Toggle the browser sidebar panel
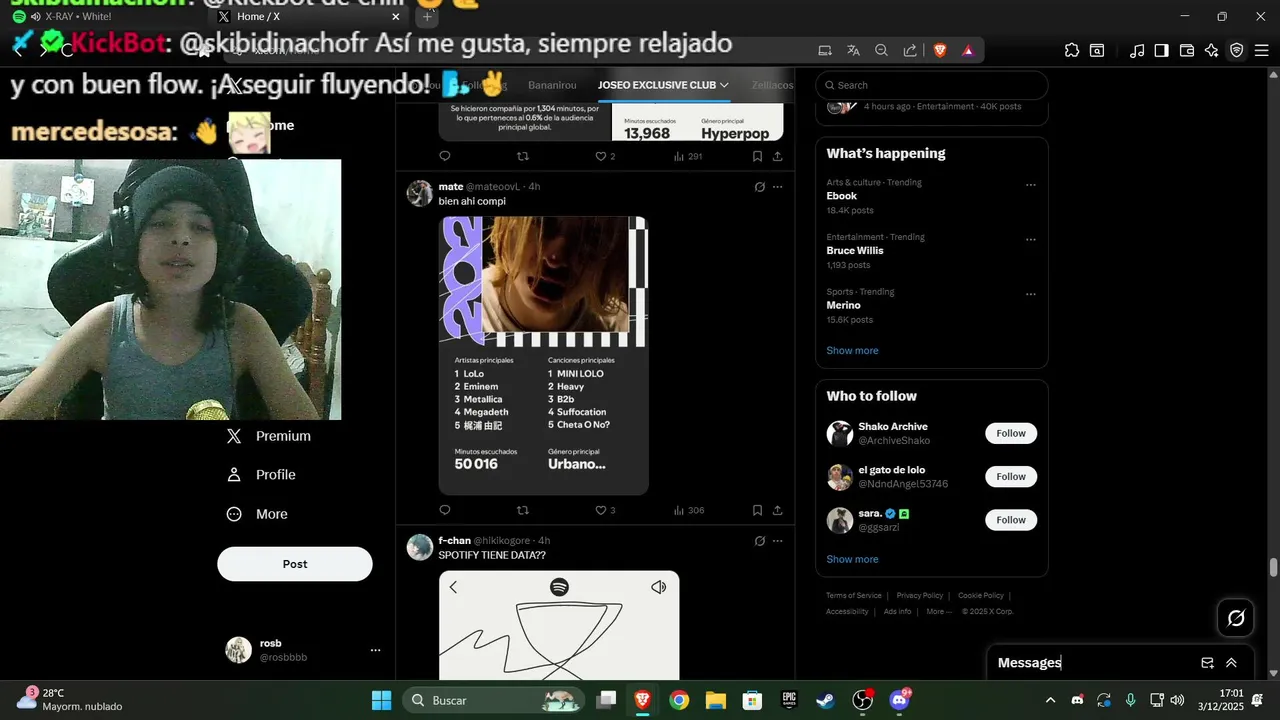 pyautogui.click(x=1161, y=50)
